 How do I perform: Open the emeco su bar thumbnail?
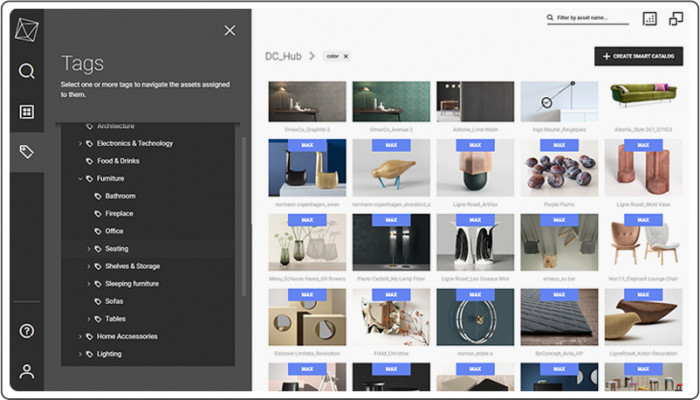coord(559,242)
